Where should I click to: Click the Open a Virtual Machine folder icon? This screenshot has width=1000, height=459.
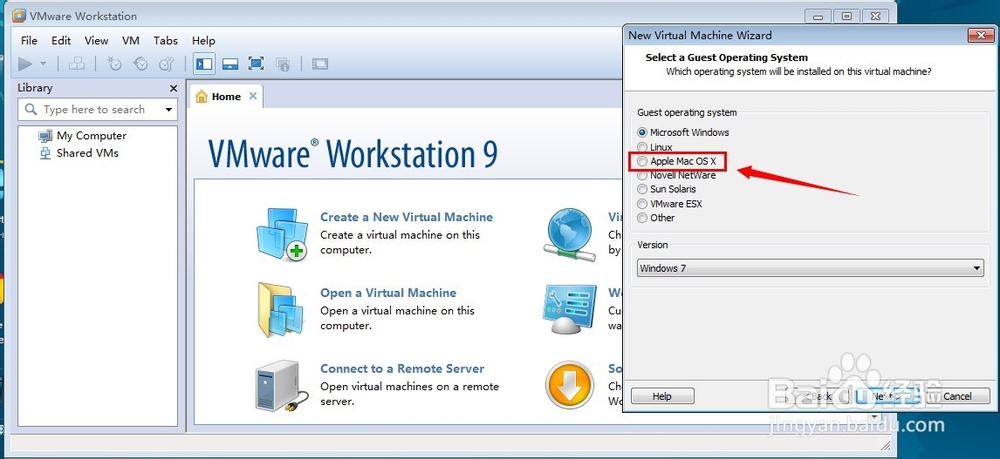click(x=281, y=310)
